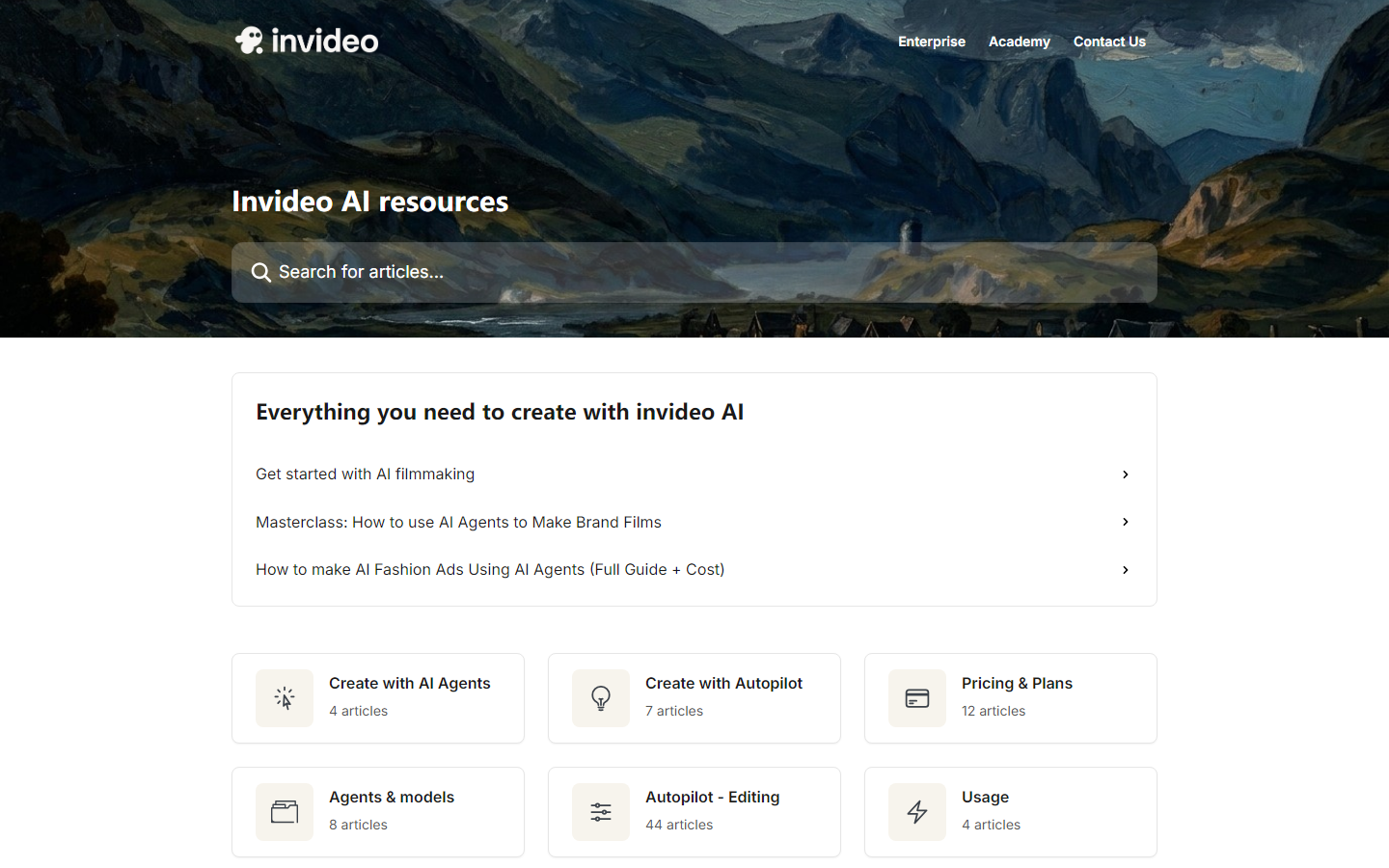Image resolution: width=1389 pixels, height=868 pixels.
Task: Open the Enterprise menu link
Action: pos(932,41)
